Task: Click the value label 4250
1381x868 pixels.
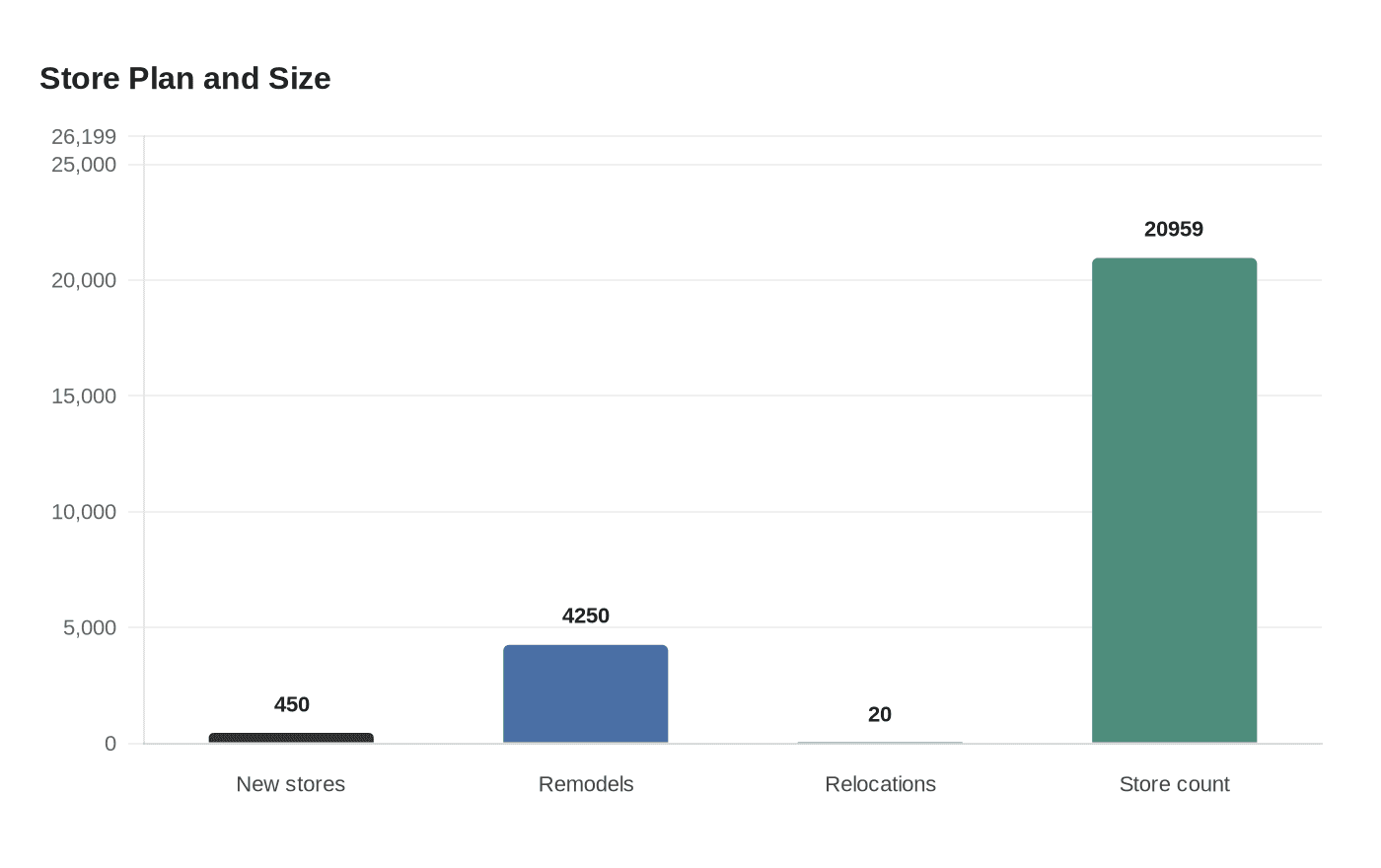Action: click(x=586, y=615)
